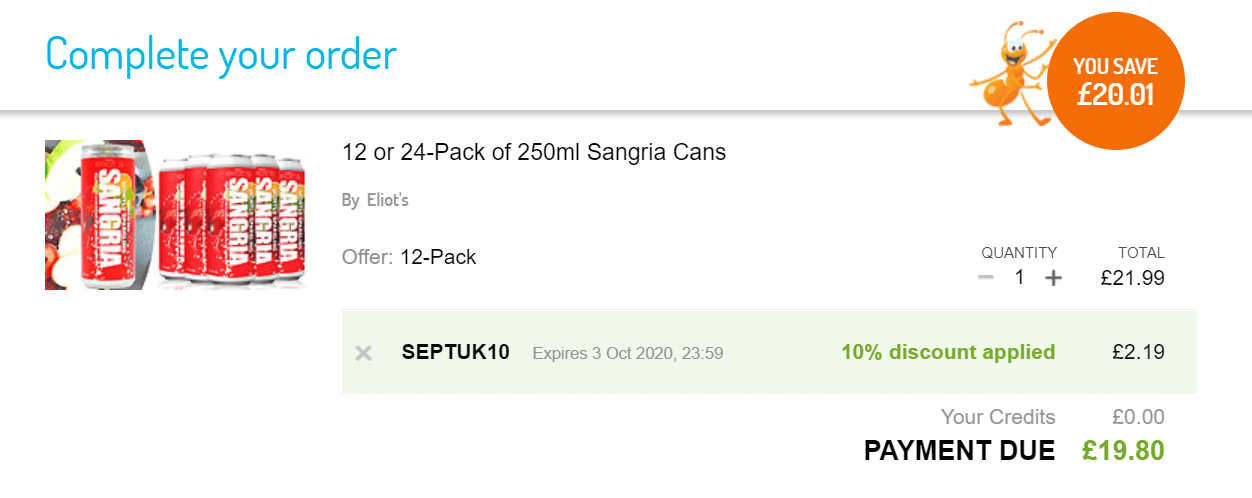Open the Sangria cans product thumbnail
The image size is (1252, 498).
(x=175, y=215)
